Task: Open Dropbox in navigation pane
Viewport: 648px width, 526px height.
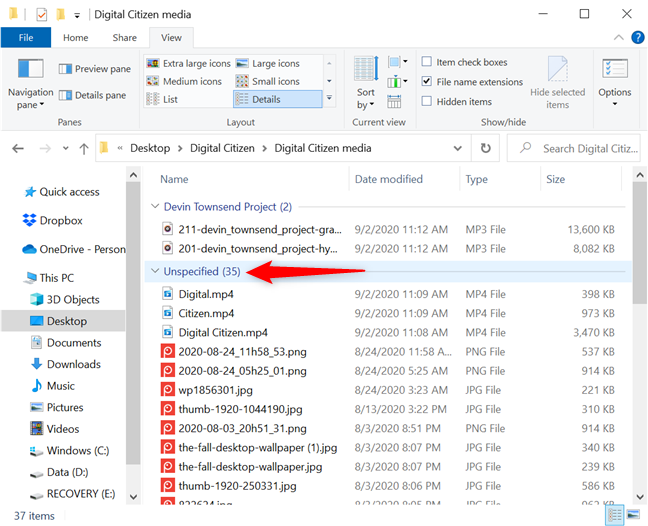Action: (x=52, y=220)
